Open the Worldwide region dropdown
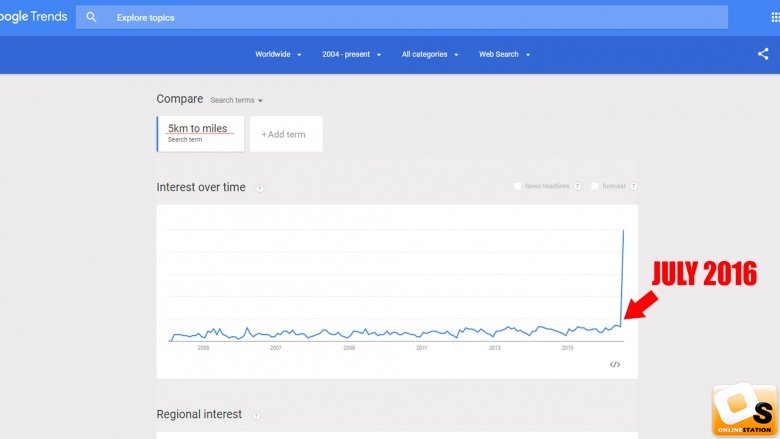The height and width of the screenshot is (439, 780). coord(278,54)
